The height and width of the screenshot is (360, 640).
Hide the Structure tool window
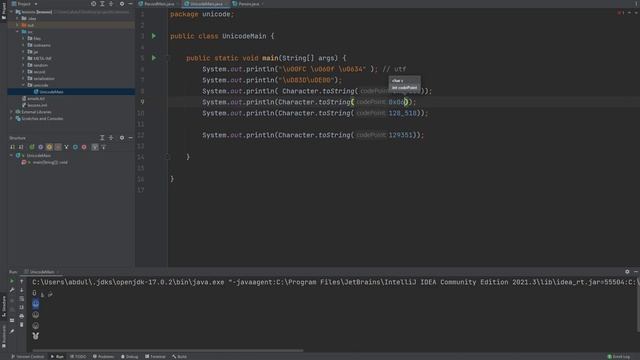pyautogui.click(x=130, y=138)
